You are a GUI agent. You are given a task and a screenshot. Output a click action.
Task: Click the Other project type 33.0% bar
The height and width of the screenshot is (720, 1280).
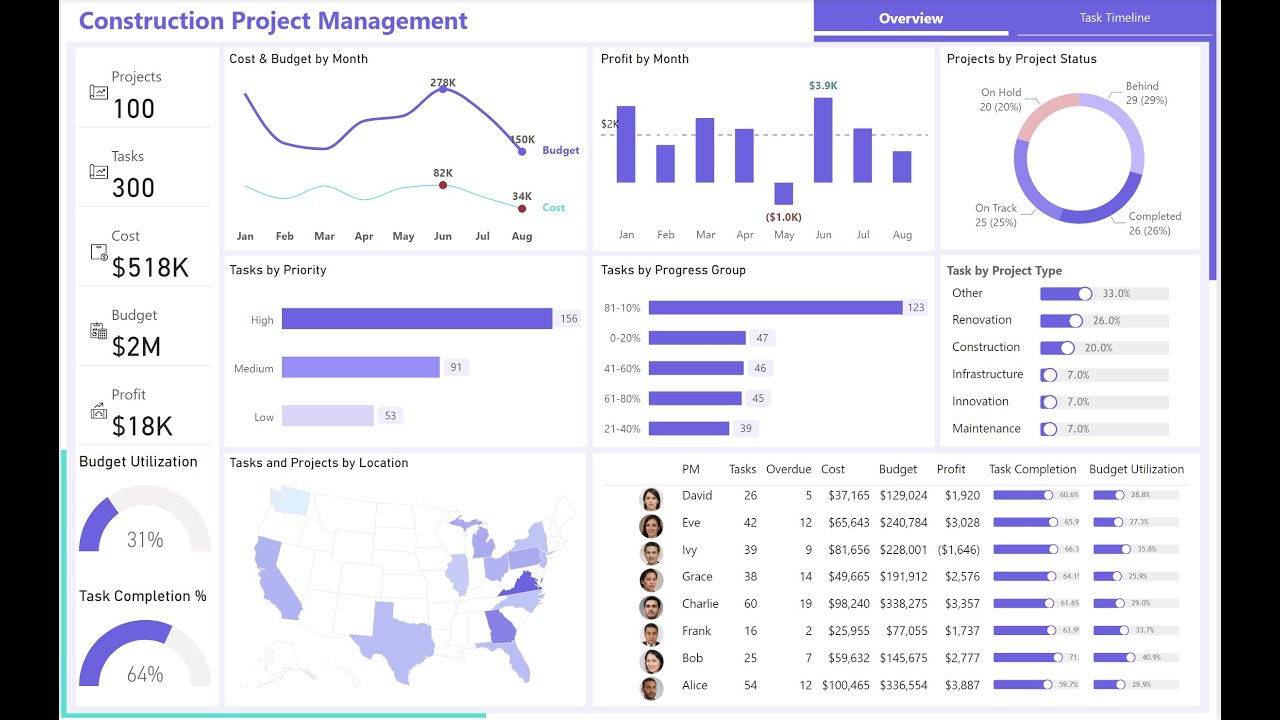click(1104, 294)
